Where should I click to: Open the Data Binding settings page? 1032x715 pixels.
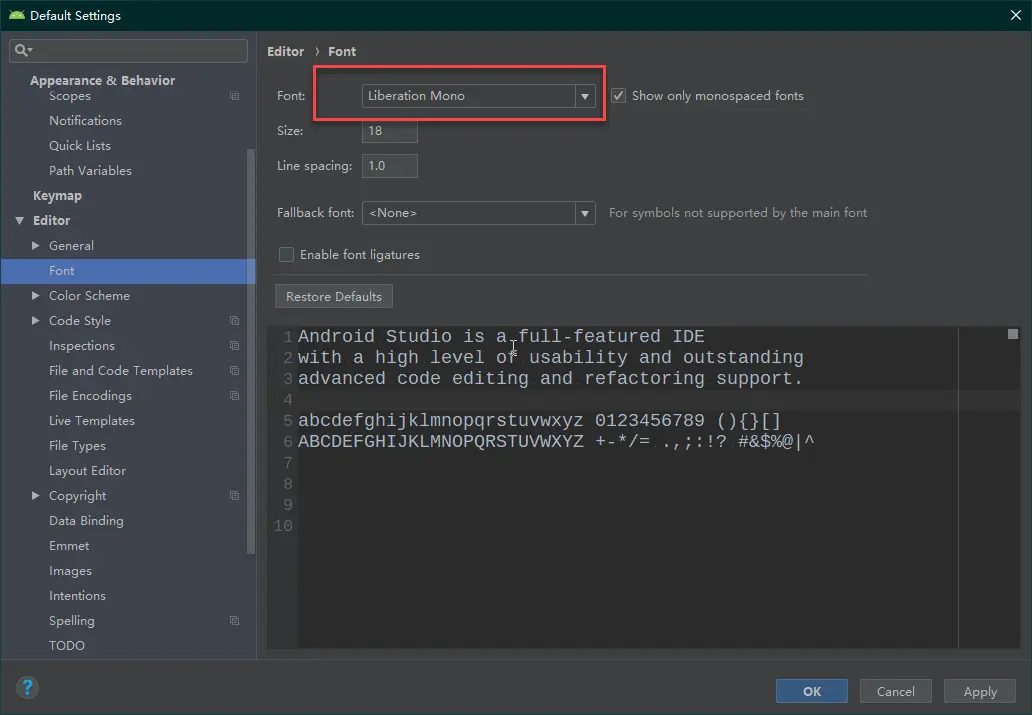pyautogui.click(x=86, y=521)
